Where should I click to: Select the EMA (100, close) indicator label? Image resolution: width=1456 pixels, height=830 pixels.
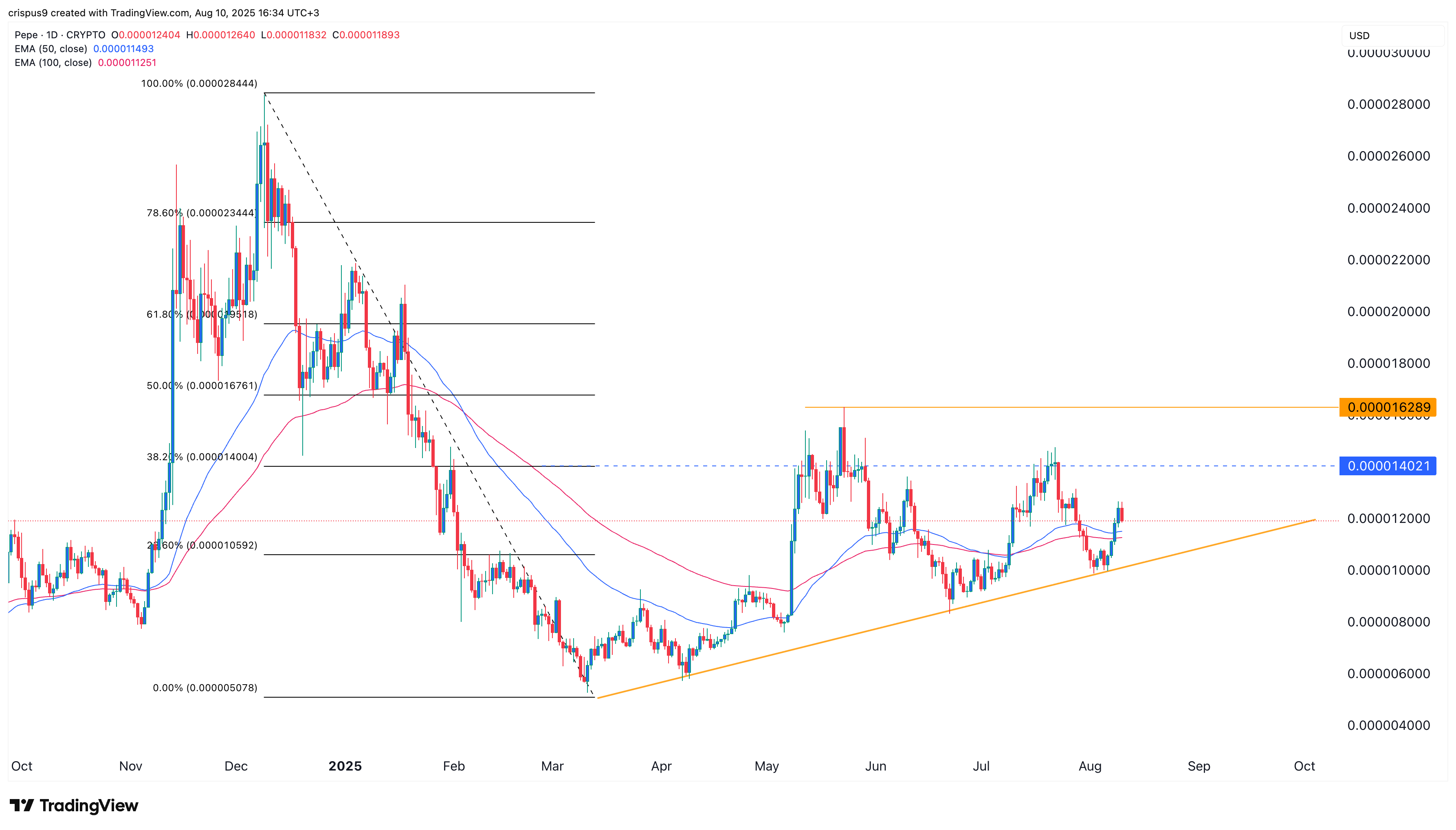[x=53, y=63]
